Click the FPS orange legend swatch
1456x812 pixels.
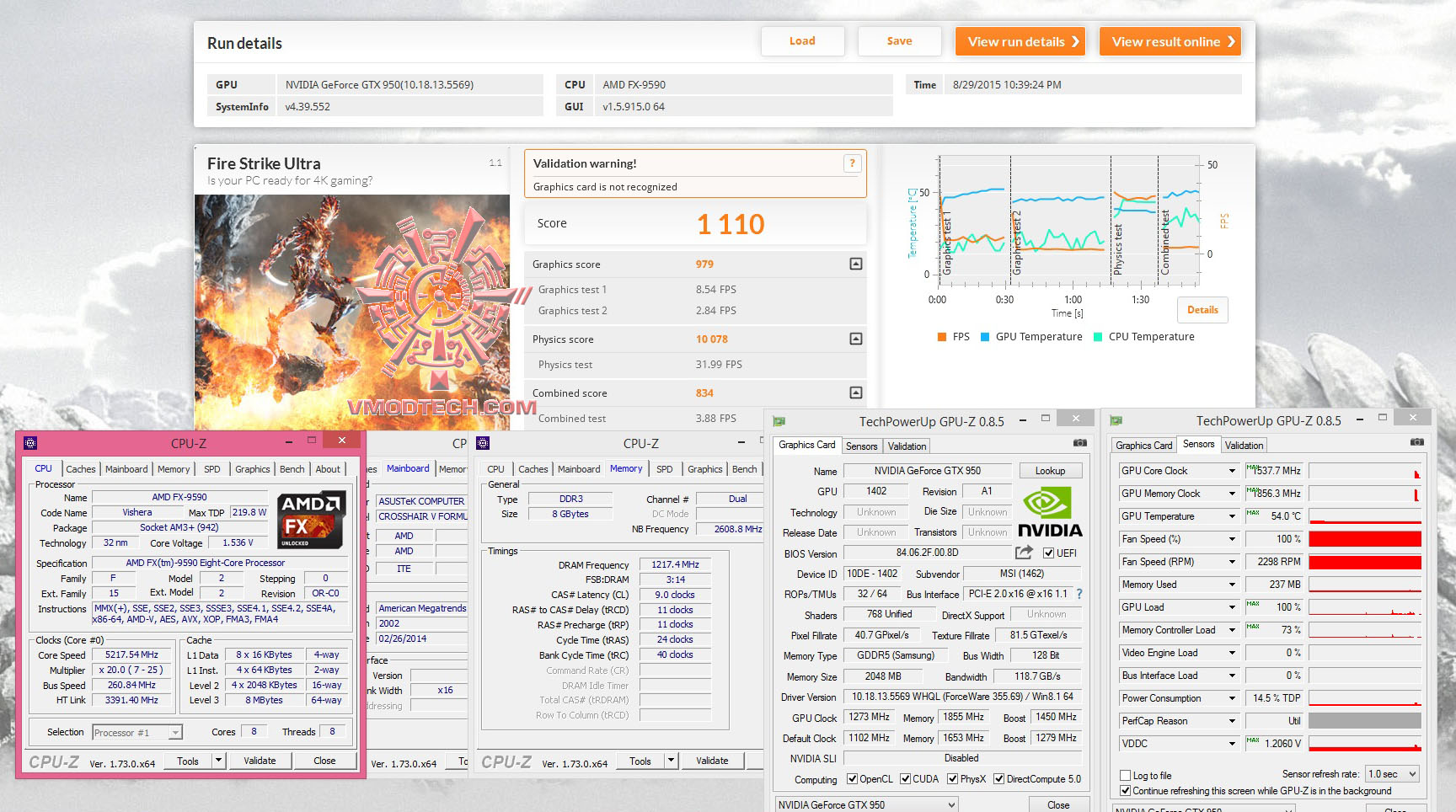point(942,337)
